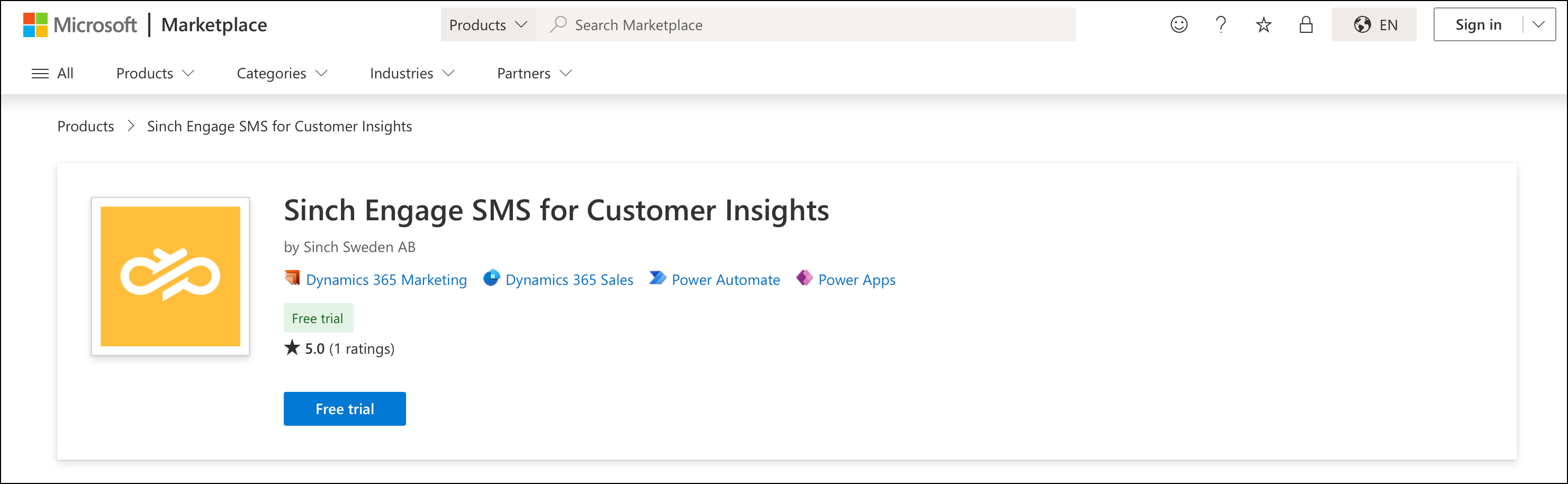The width and height of the screenshot is (1568, 484).
Task: Click the rating star icon
Action: (292, 347)
